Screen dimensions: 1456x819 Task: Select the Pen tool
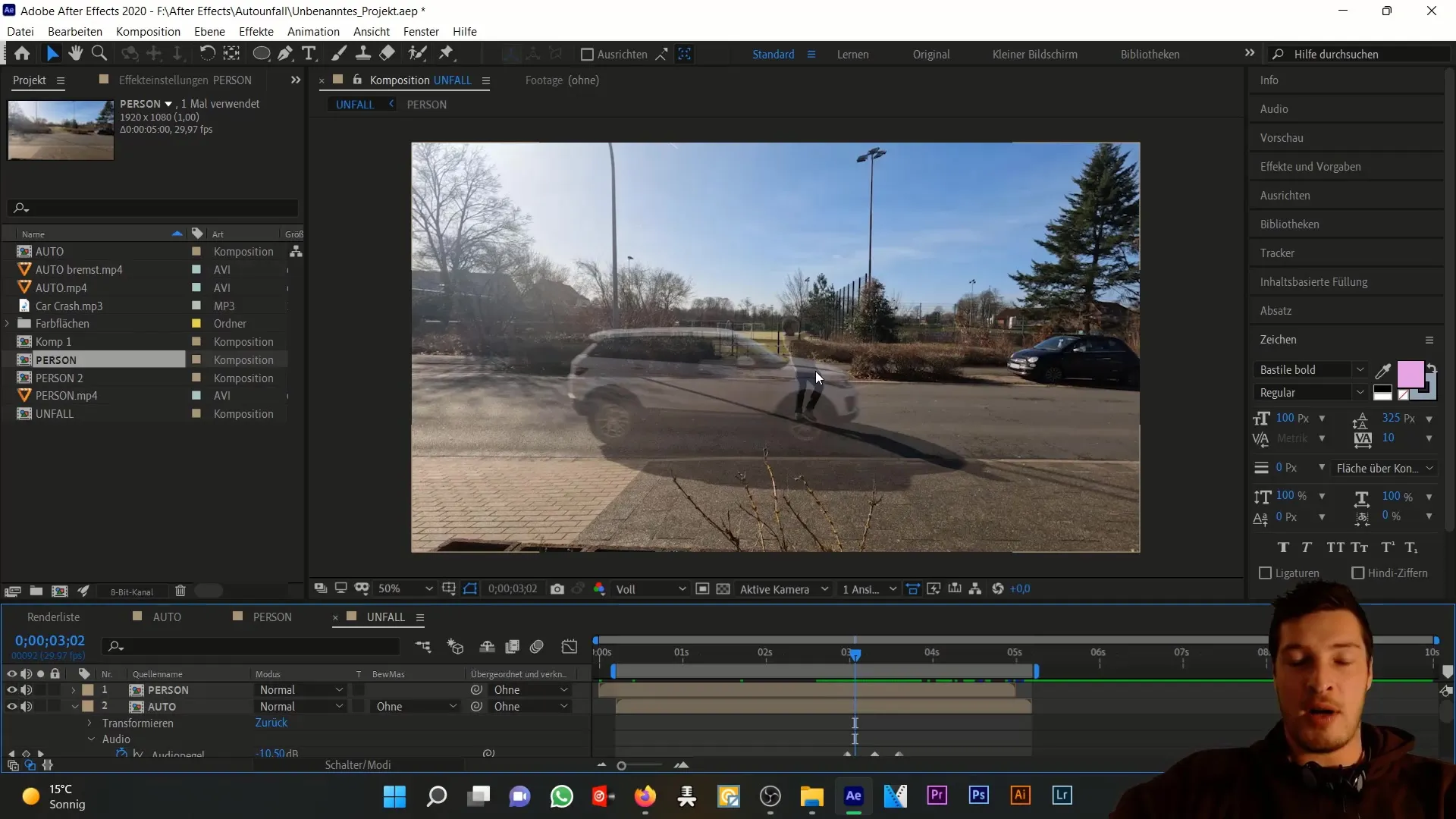tap(285, 54)
